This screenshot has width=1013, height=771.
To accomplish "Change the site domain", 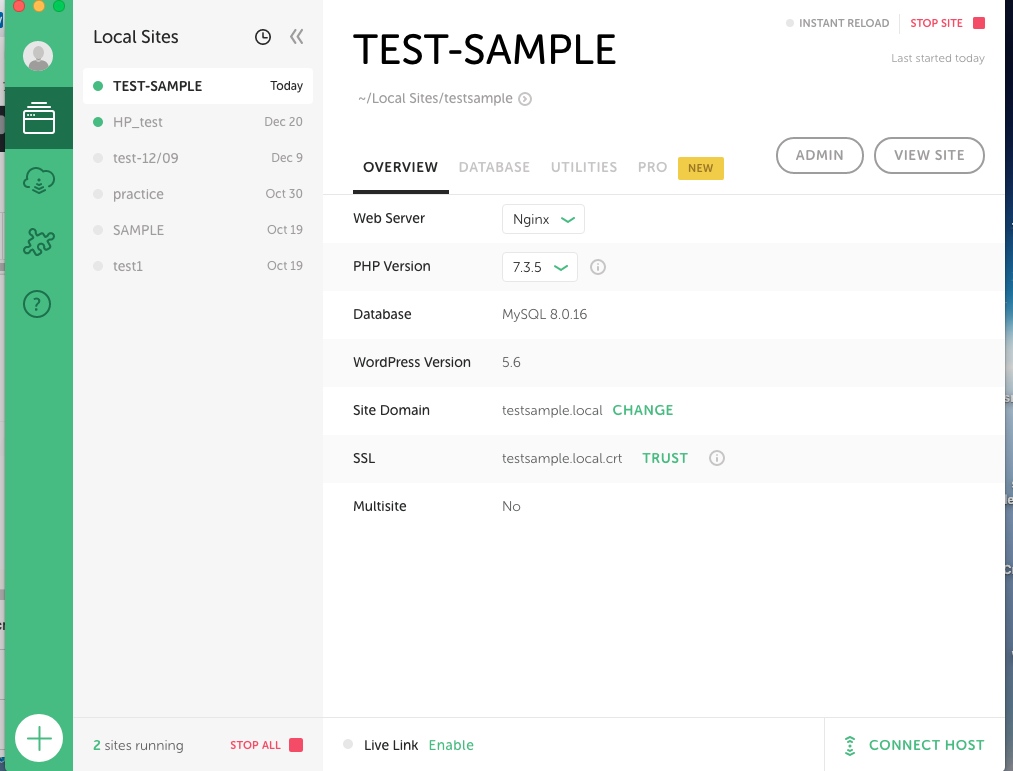I will tap(643, 410).
